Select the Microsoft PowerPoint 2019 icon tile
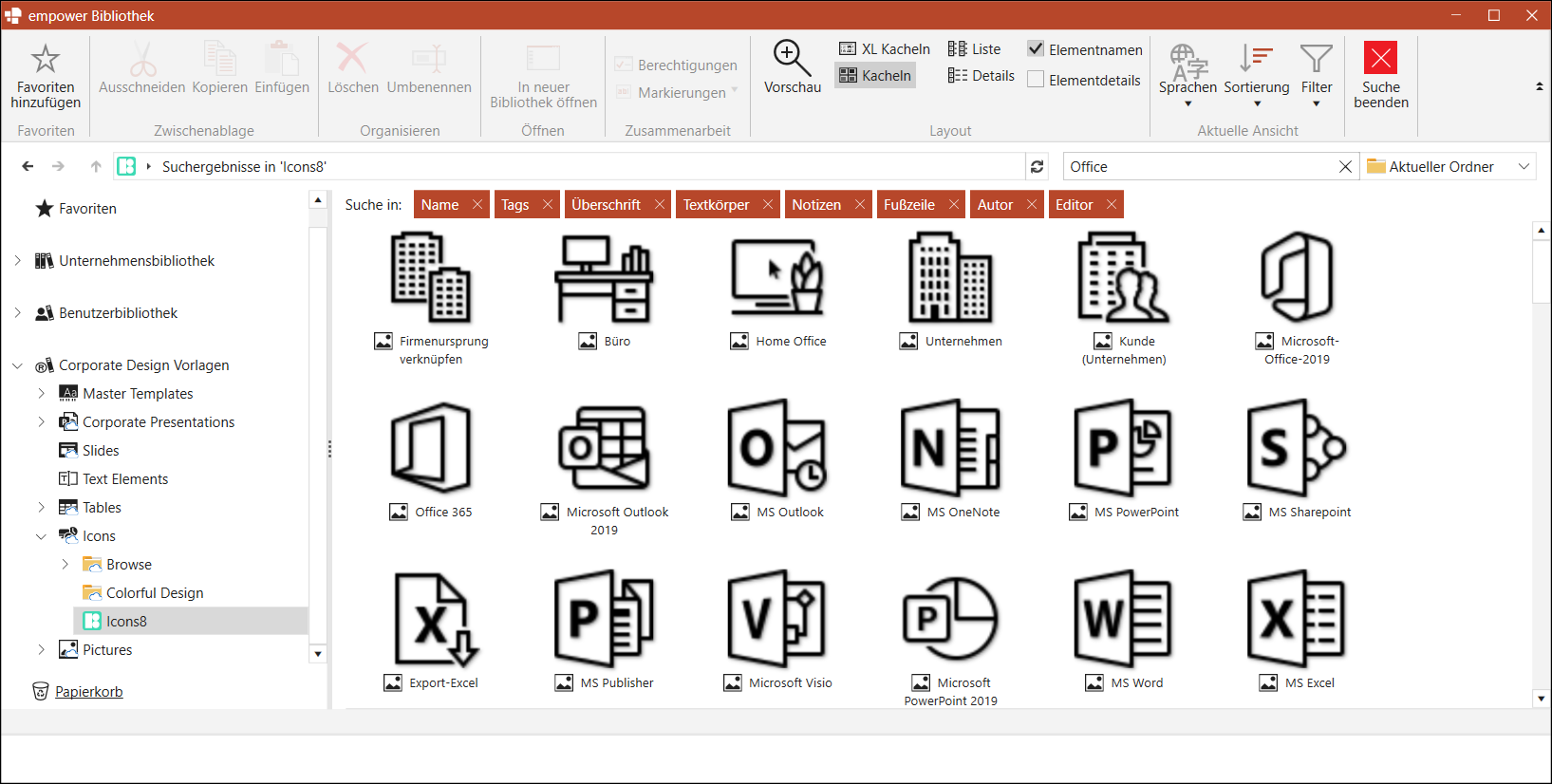The height and width of the screenshot is (784, 1552). (950, 640)
